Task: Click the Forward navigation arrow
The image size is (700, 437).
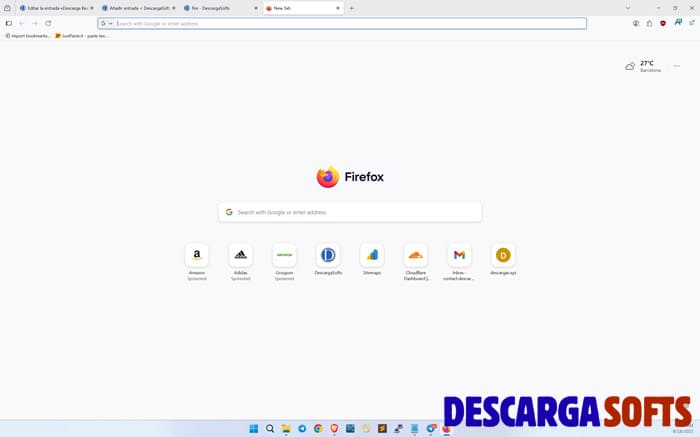Action: pyautogui.click(x=35, y=23)
